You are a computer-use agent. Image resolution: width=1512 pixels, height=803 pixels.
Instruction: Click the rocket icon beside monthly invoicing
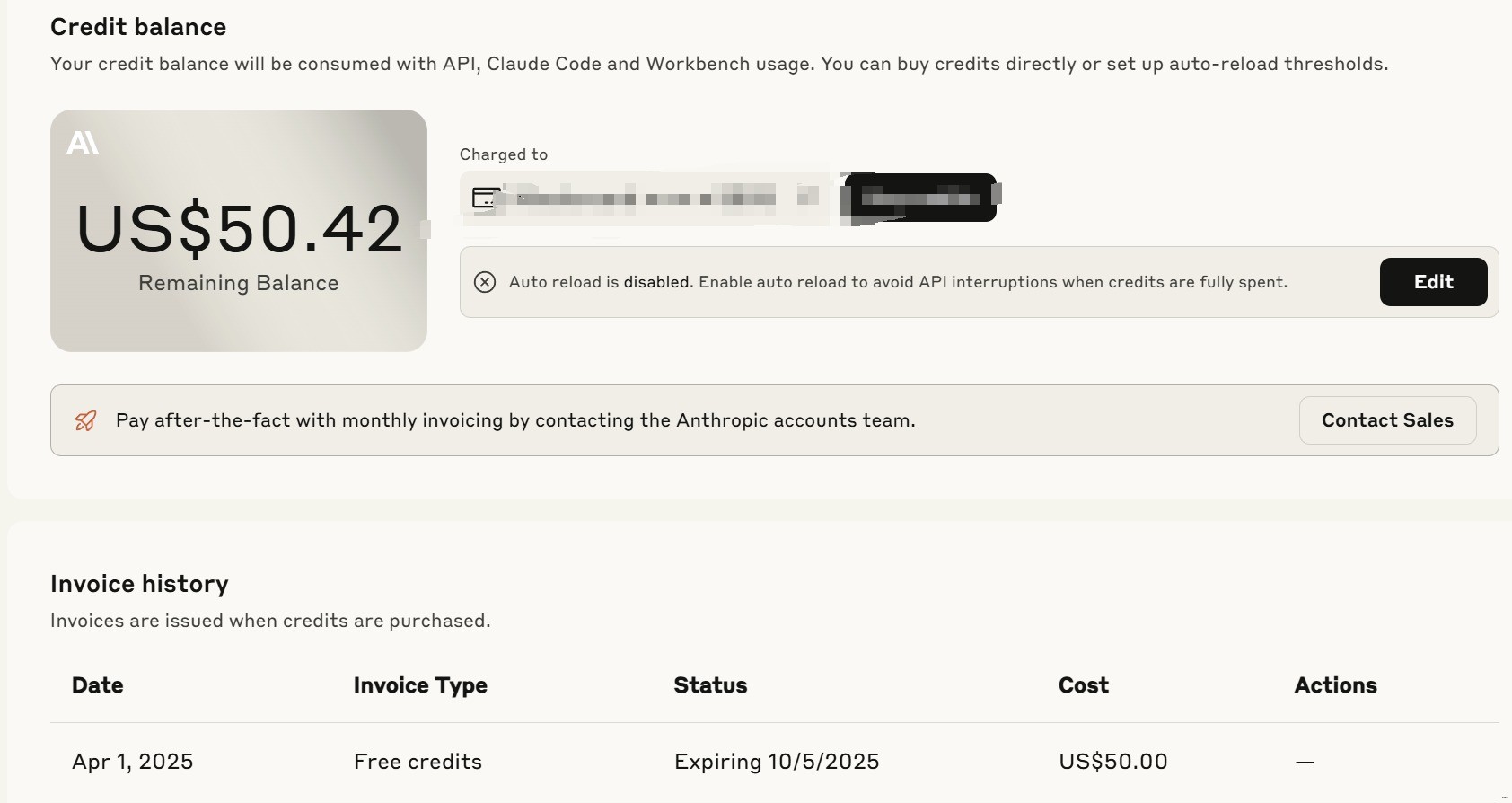86,420
